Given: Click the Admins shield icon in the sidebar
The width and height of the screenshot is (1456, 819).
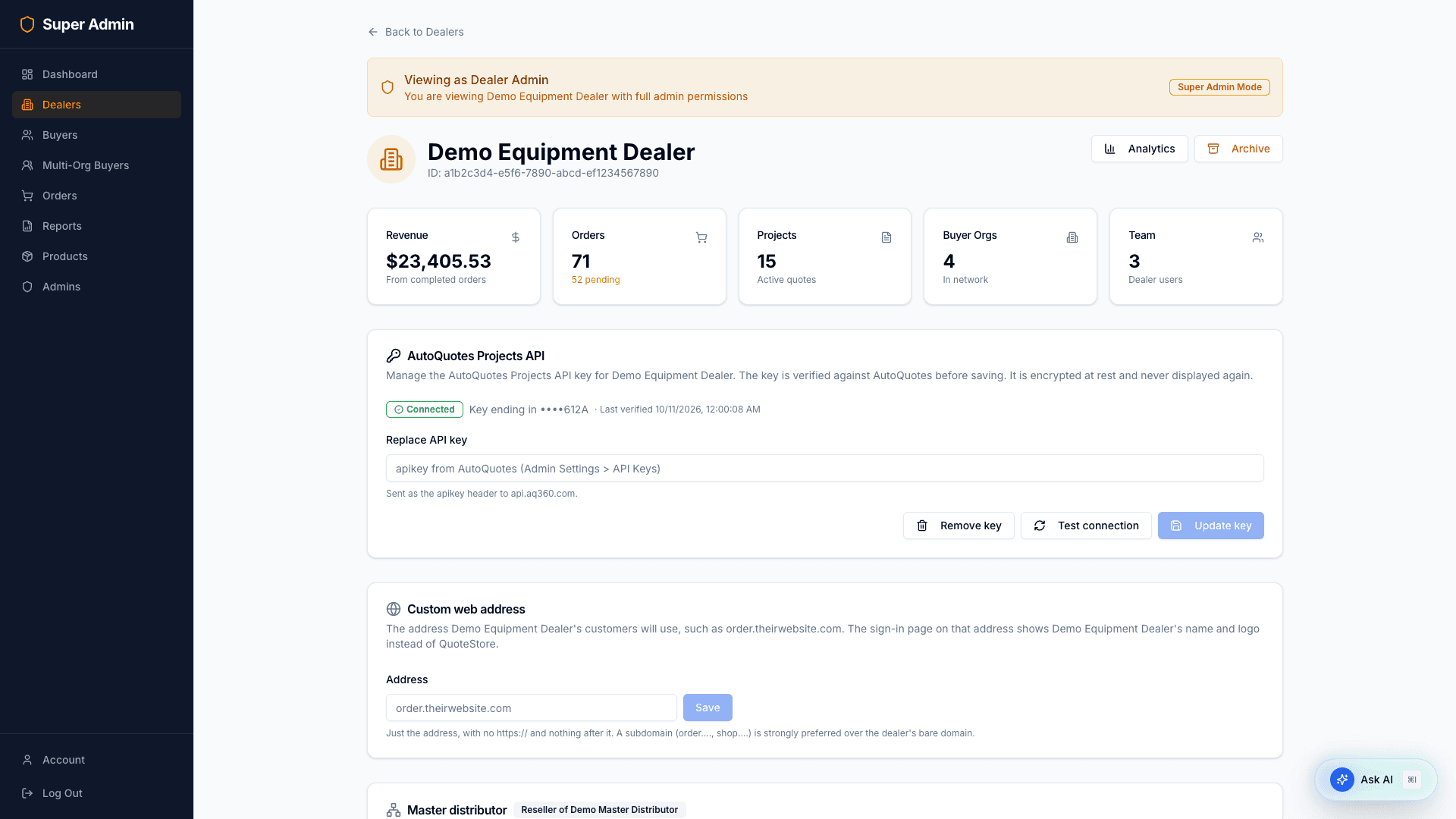Looking at the screenshot, I should pos(27,287).
